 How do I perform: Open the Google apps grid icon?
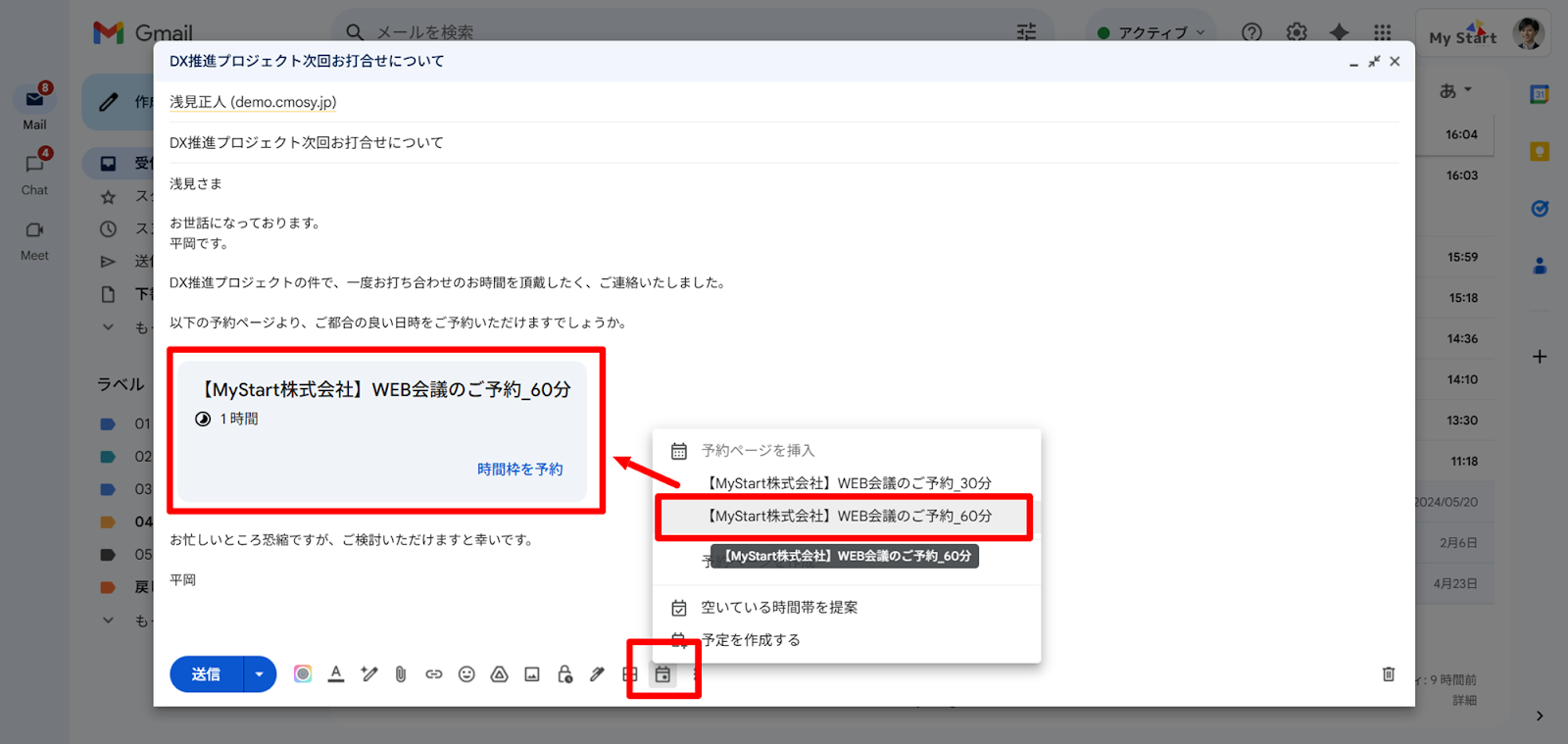click(x=1382, y=32)
